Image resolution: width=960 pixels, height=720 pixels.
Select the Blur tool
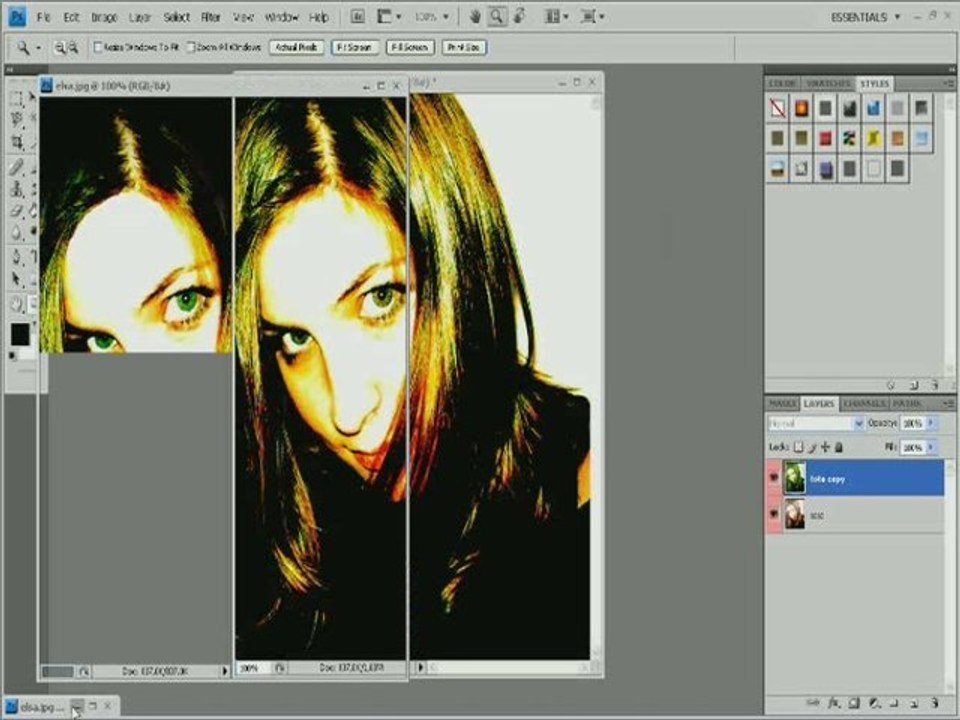pyautogui.click(x=17, y=233)
